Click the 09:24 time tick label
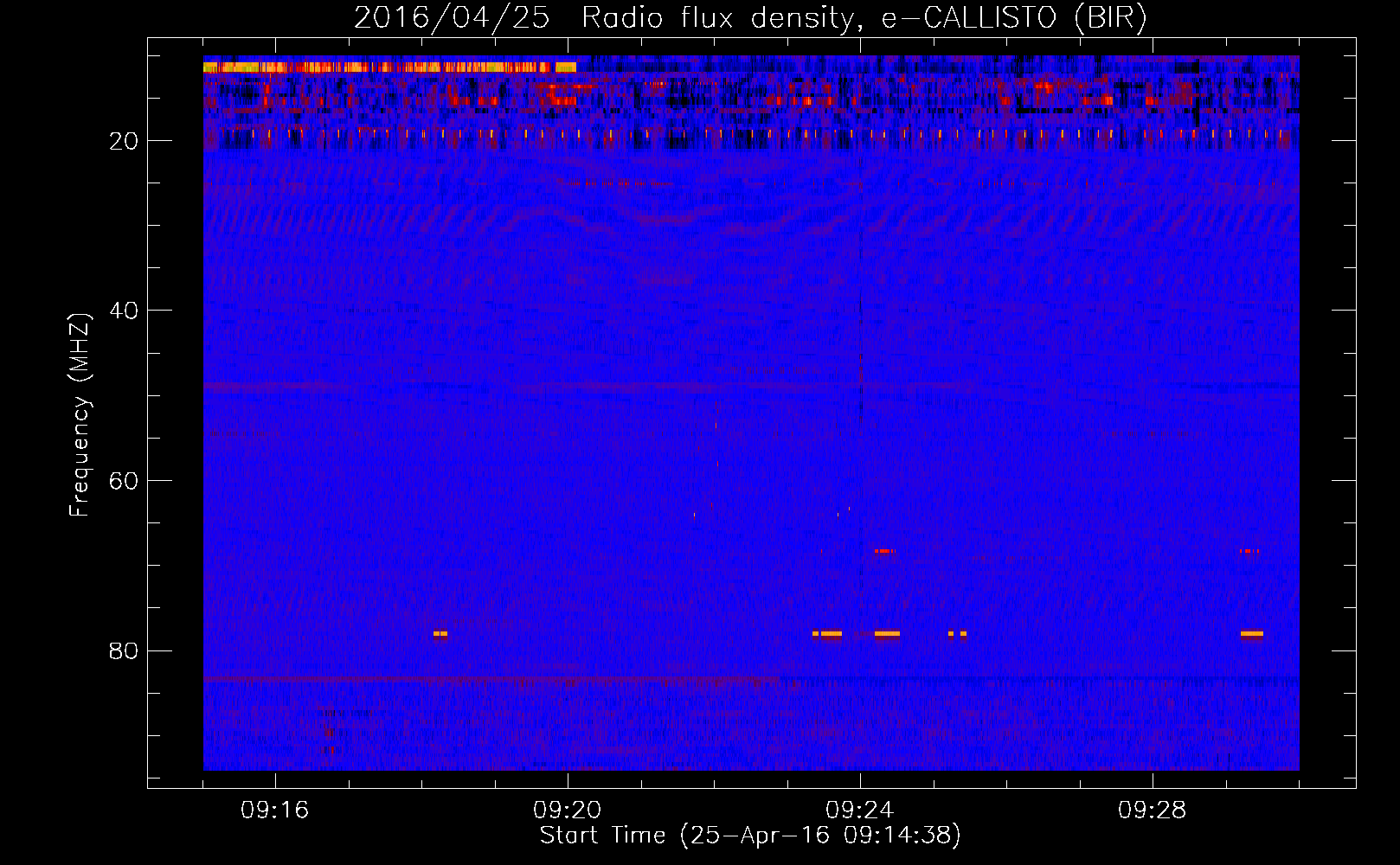 click(860, 811)
